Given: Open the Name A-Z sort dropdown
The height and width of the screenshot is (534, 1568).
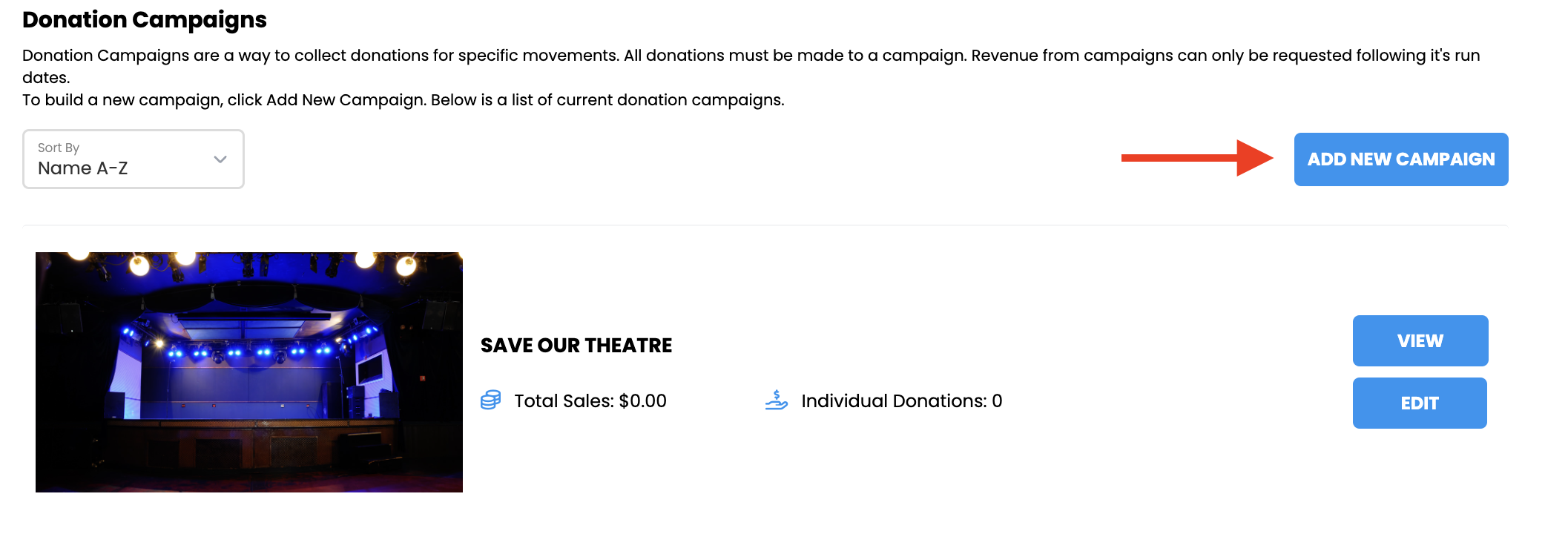Looking at the screenshot, I should pos(134,159).
